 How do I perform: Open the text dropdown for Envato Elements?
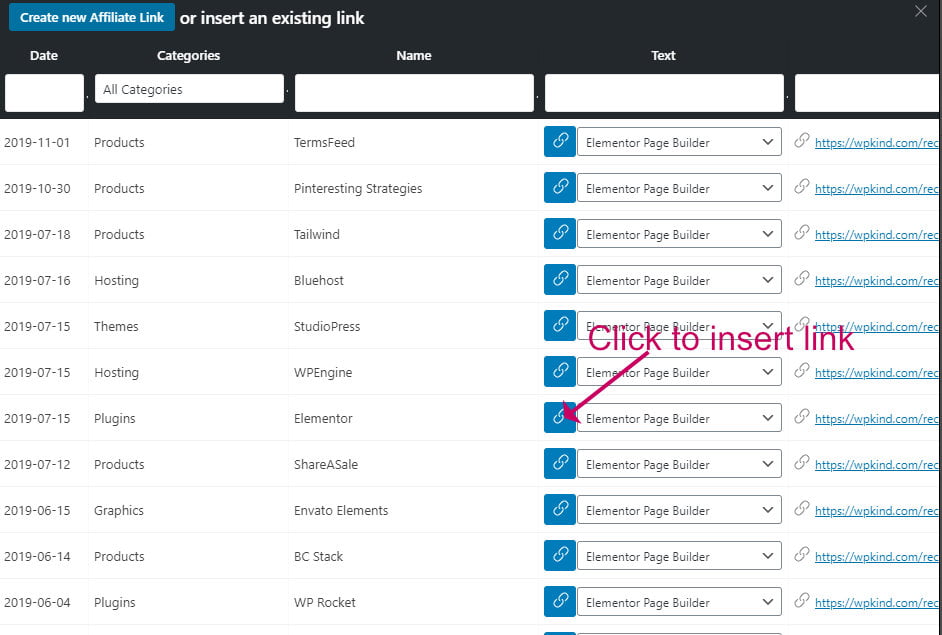click(679, 510)
